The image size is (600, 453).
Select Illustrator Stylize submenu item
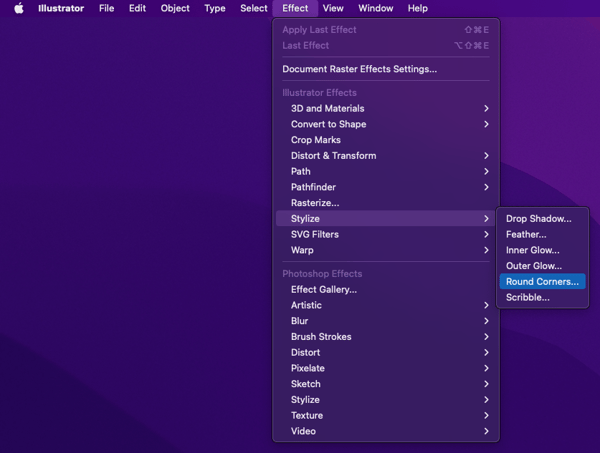click(386, 218)
